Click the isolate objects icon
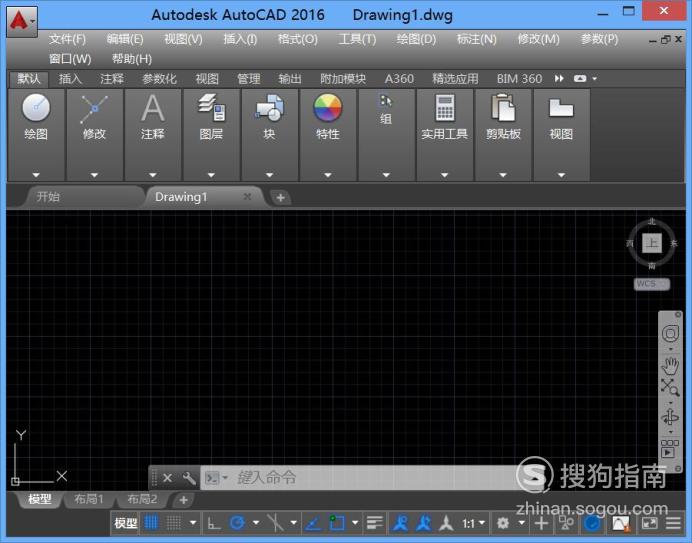692x543 pixels. 566,524
